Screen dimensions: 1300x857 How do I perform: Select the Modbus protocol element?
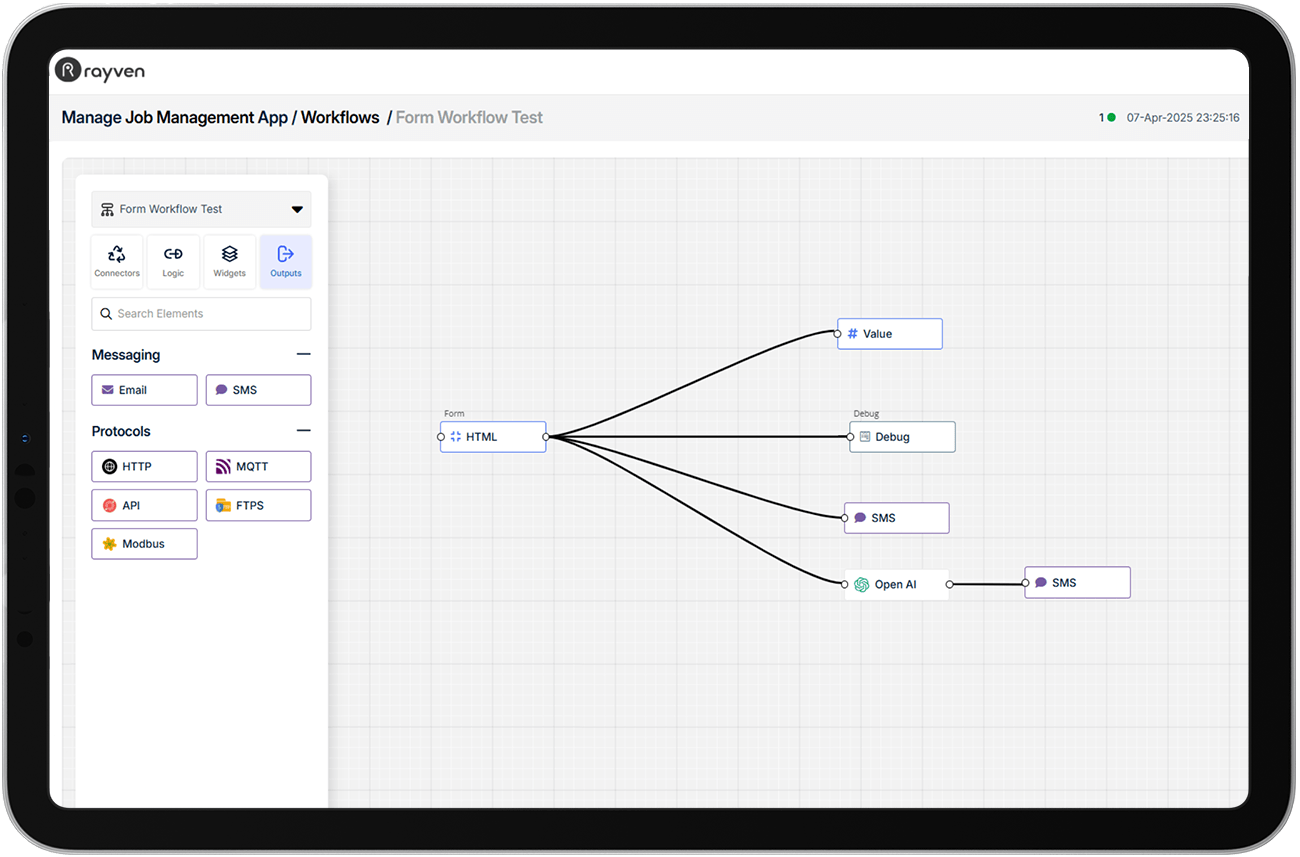pyautogui.click(x=144, y=544)
